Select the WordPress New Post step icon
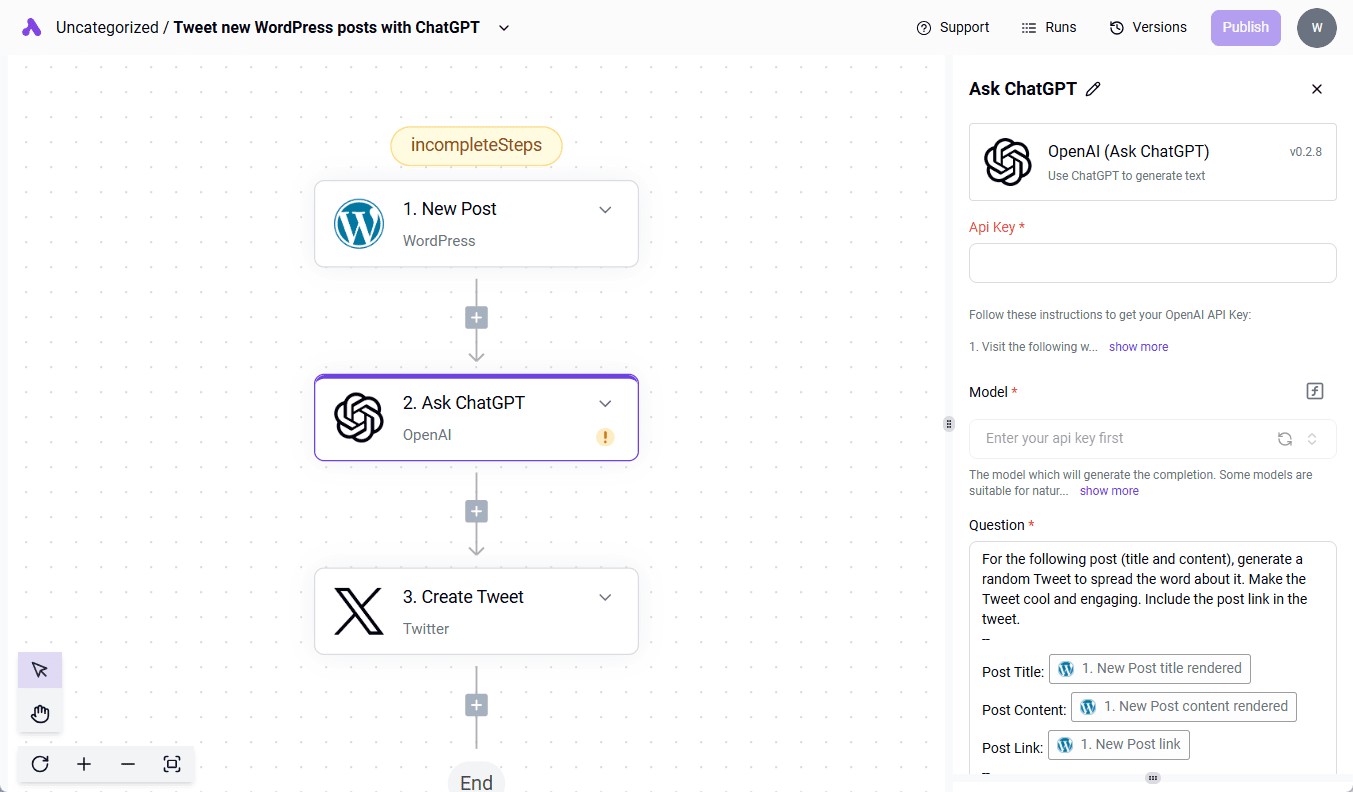Viewport: 1353px width, 792px height. click(359, 224)
